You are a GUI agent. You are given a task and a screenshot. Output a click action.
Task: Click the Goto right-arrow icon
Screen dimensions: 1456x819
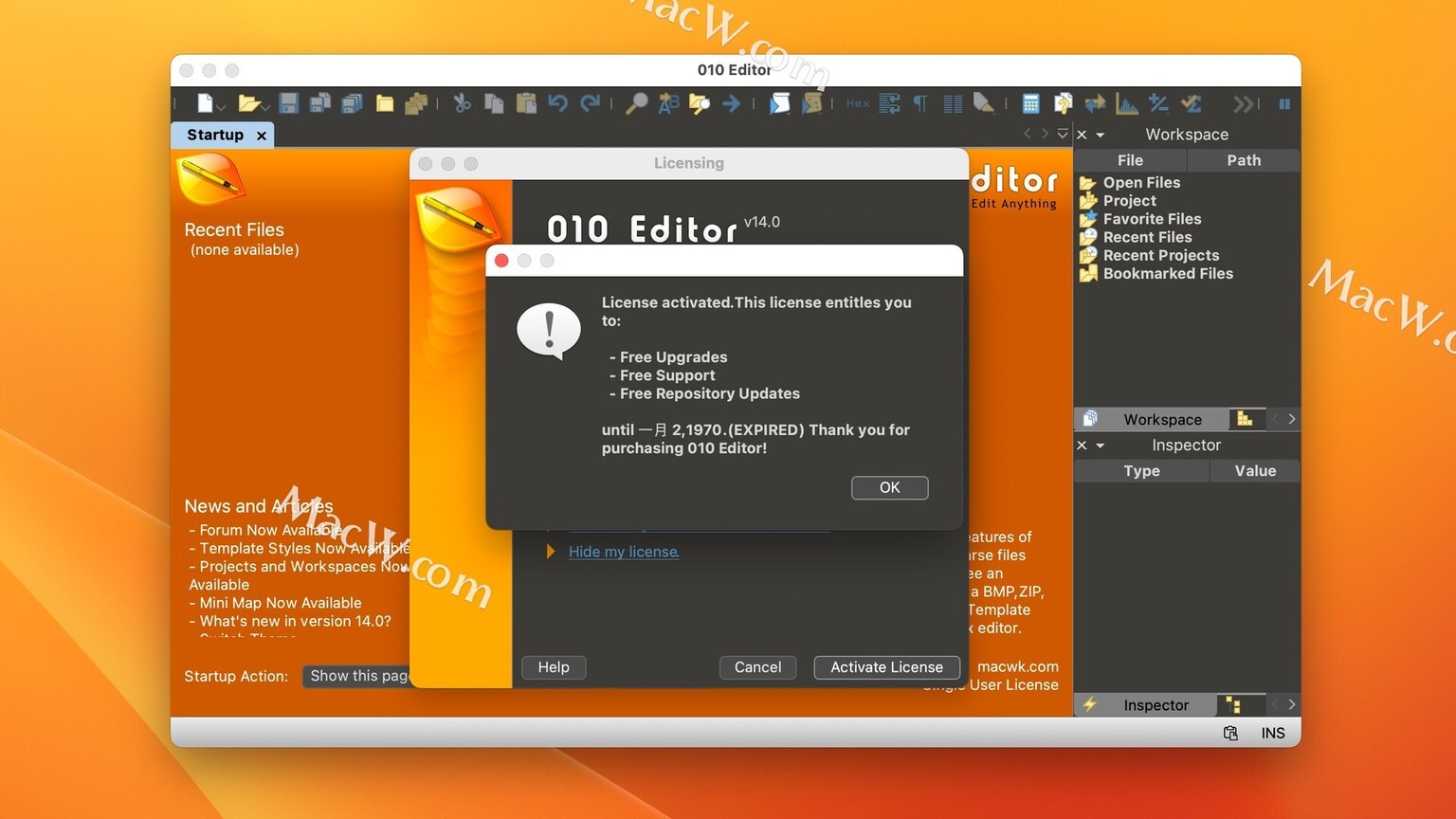[731, 103]
